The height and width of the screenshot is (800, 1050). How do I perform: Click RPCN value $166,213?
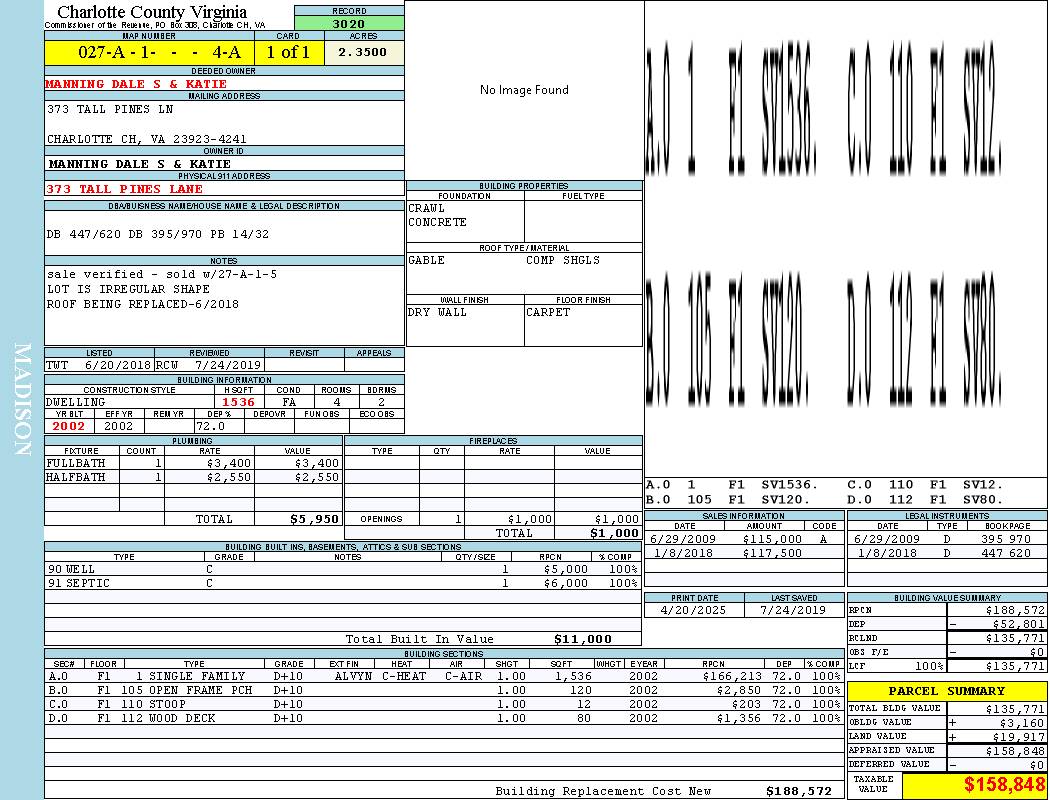tap(733, 677)
